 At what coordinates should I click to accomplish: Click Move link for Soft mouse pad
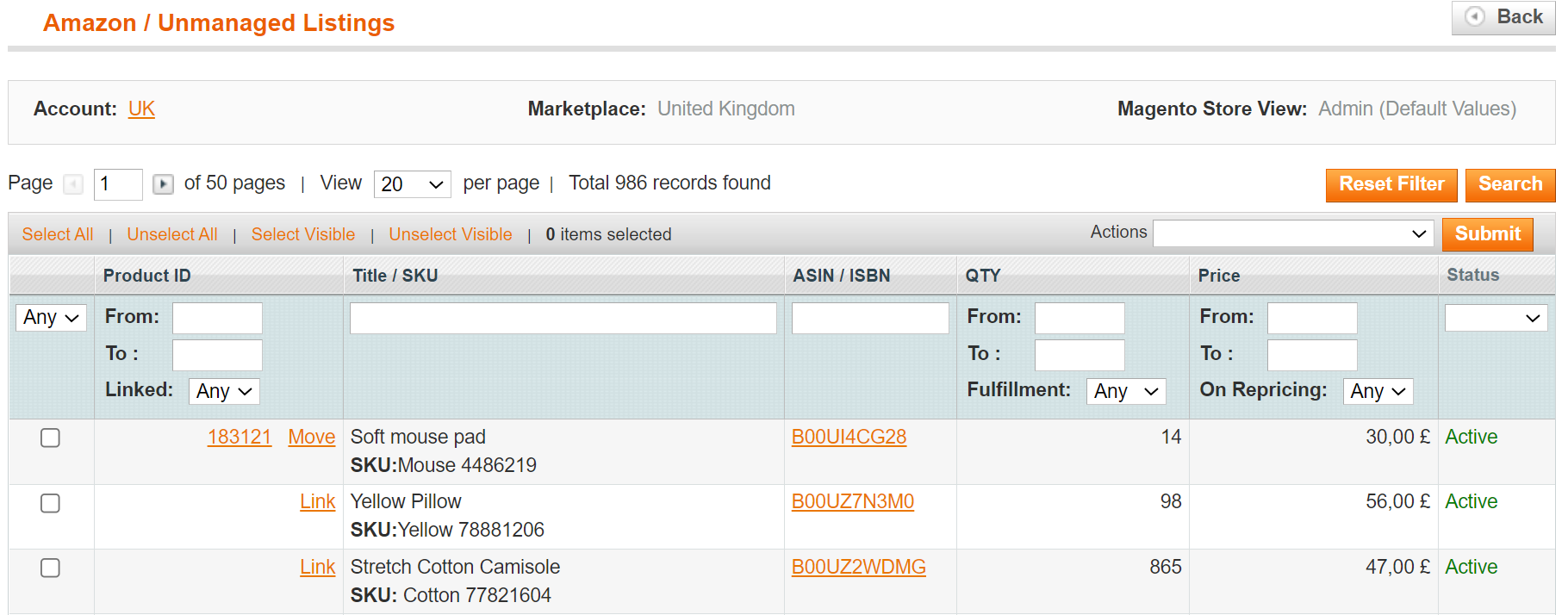pos(312,437)
